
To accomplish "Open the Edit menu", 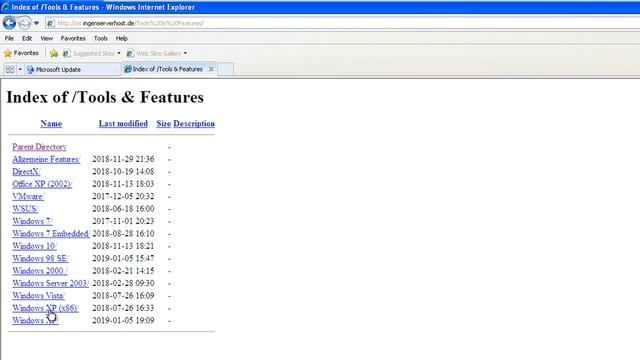I will (27, 38).
